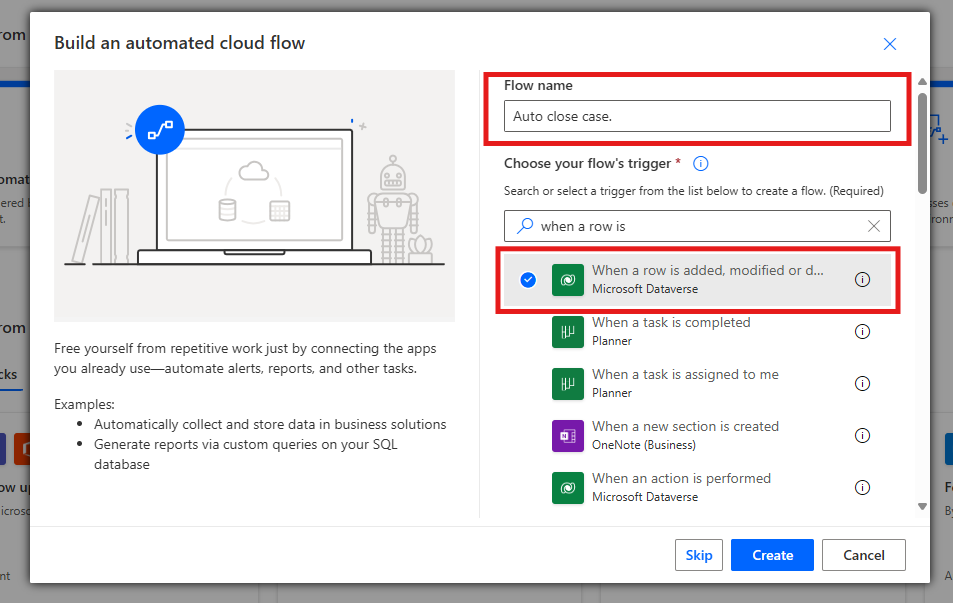This screenshot has height=603, width=953.
Task: Clear the trigger search text with X
Action: click(873, 226)
